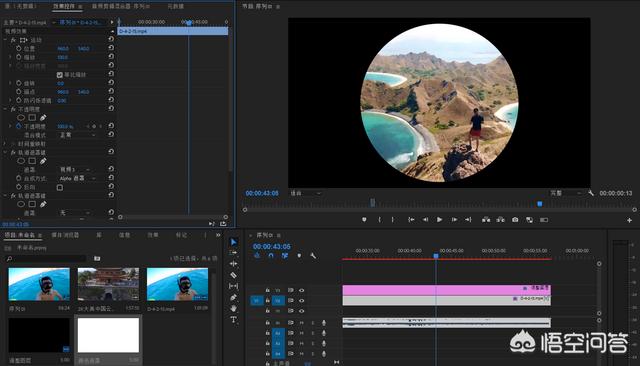Open timeline display settings wrench
This screenshot has width=640, height=366.
pyautogui.click(x=313, y=255)
